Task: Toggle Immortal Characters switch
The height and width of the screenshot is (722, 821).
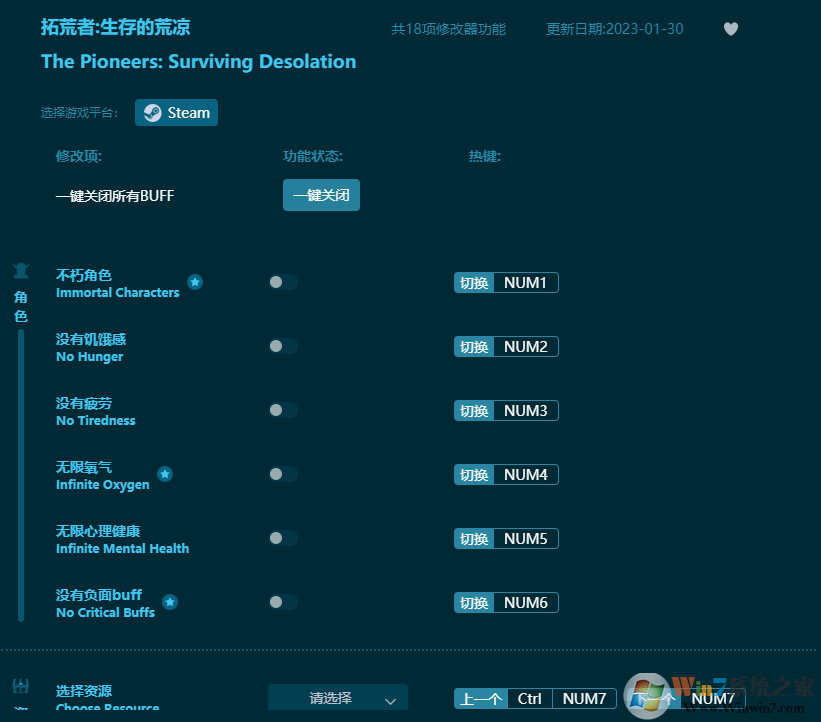Action: coord(283,282)
